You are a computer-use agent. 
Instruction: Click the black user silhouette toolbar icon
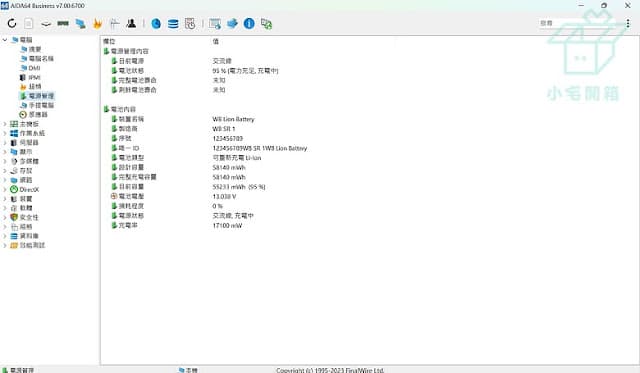pyautogui.click(x=131, y=24)
